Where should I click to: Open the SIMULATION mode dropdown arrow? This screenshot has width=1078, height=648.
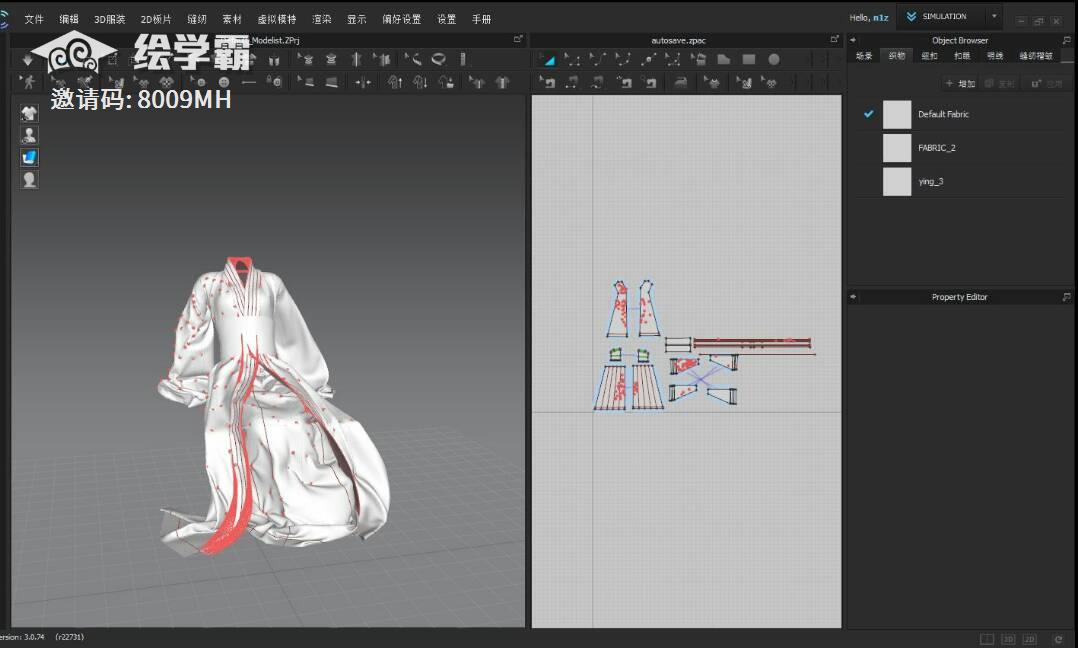[x=994, y=17]
